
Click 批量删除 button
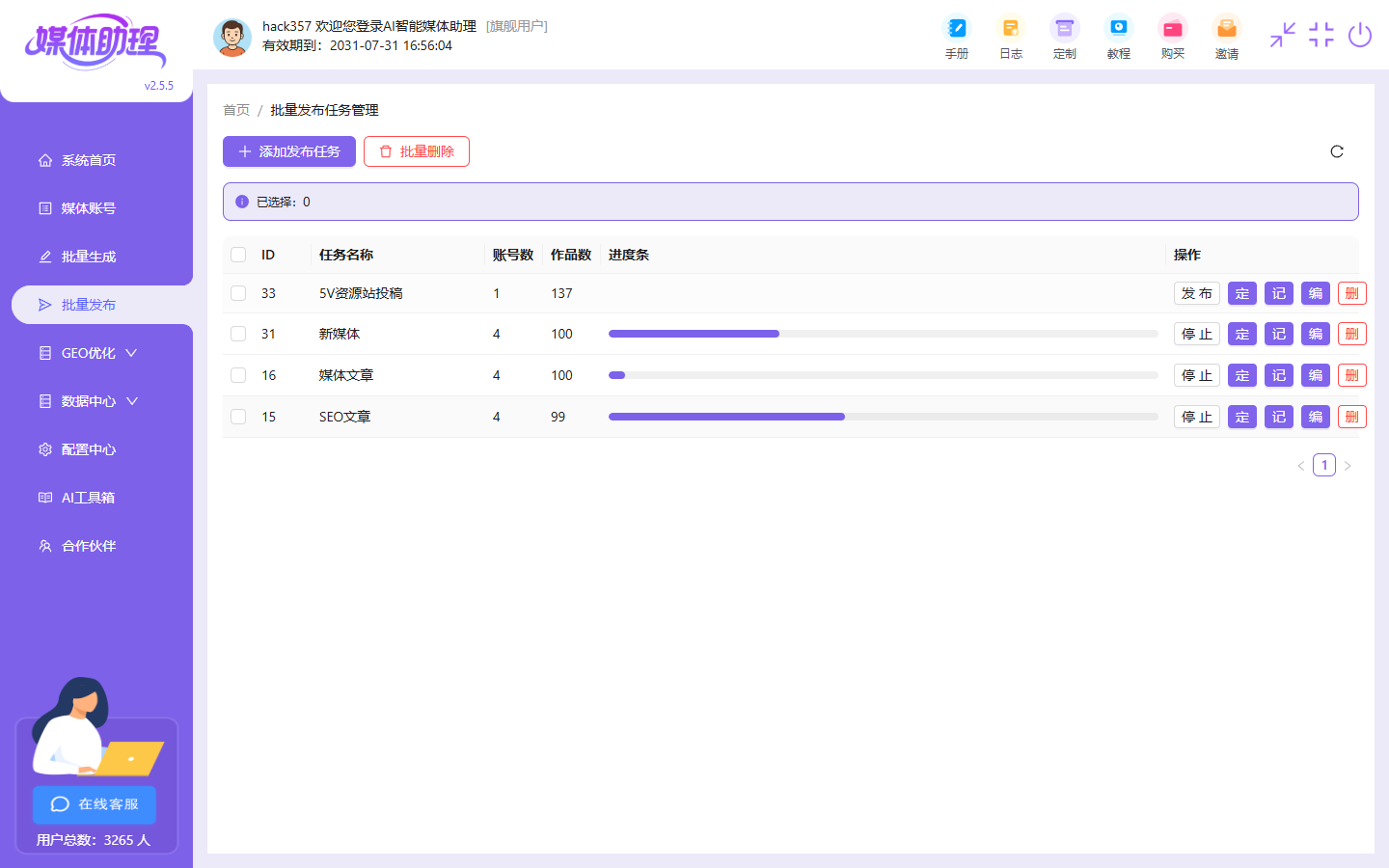[417, 151]
